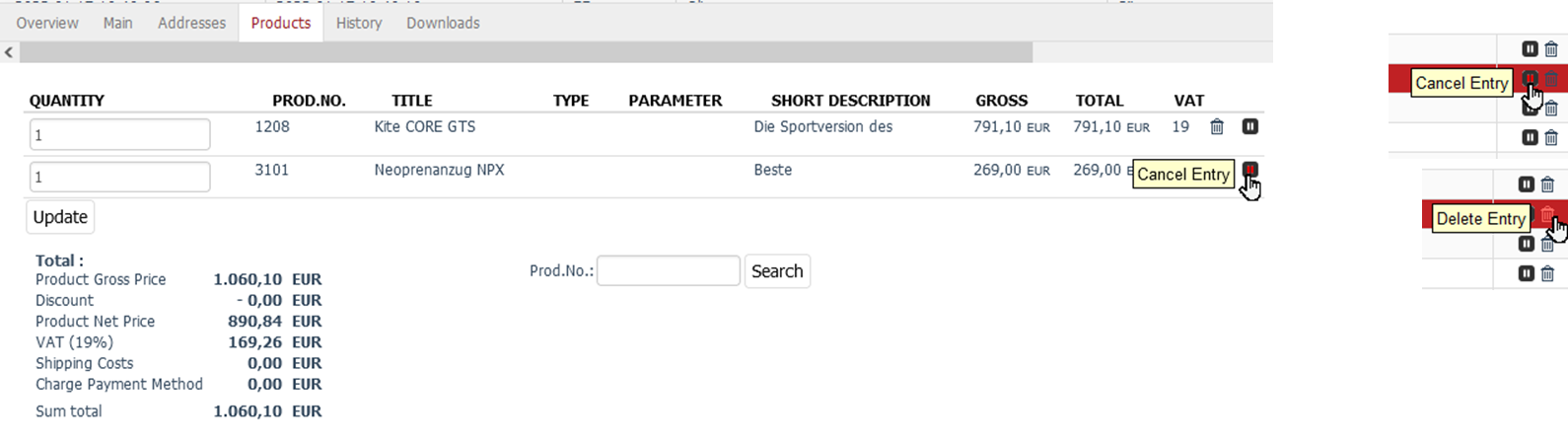The height and width of the screenshot is (445, 1568).
Task: Switch to the Overview tab
Action: coord(47,23)
